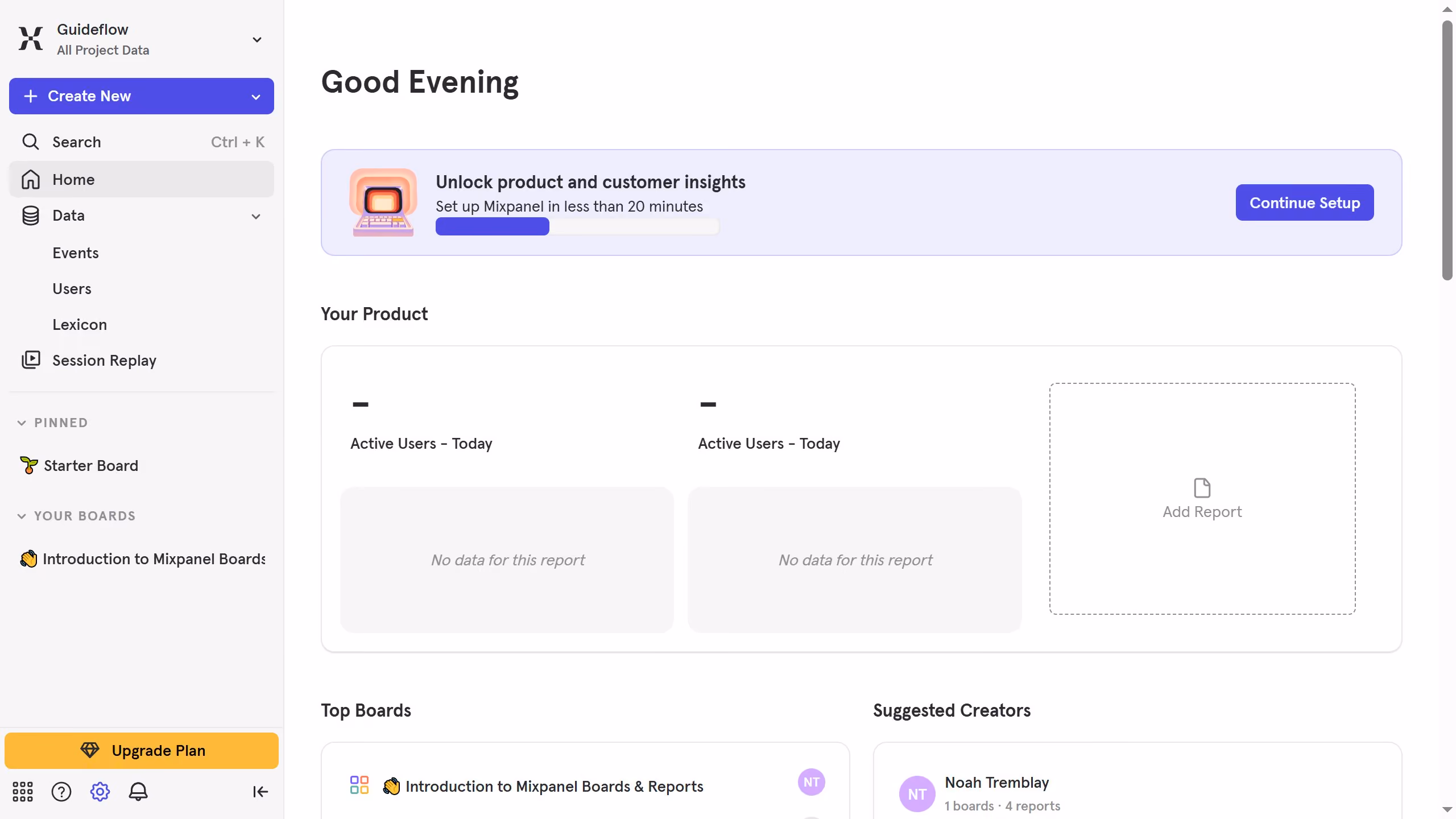This screenshot has width=1456, height=819.
Task: Click the Upgrade Plan button
Action: [142, 750]
